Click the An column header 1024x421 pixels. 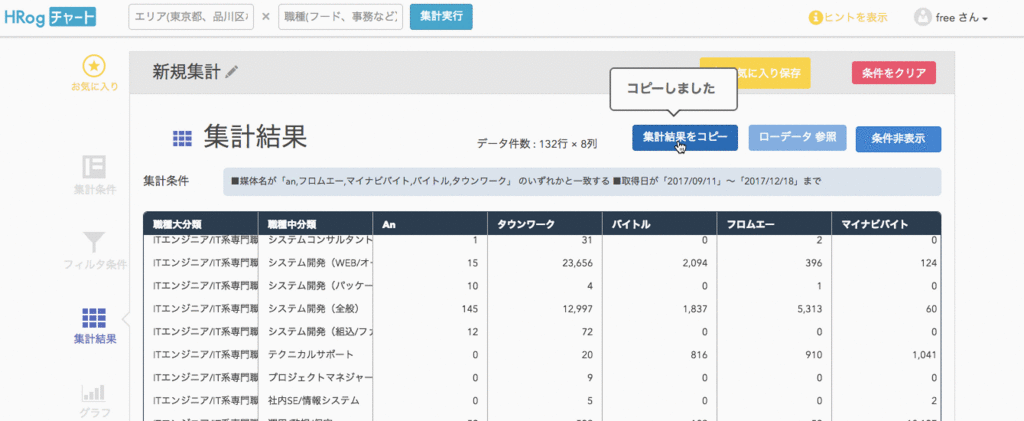tap(430, 225)
